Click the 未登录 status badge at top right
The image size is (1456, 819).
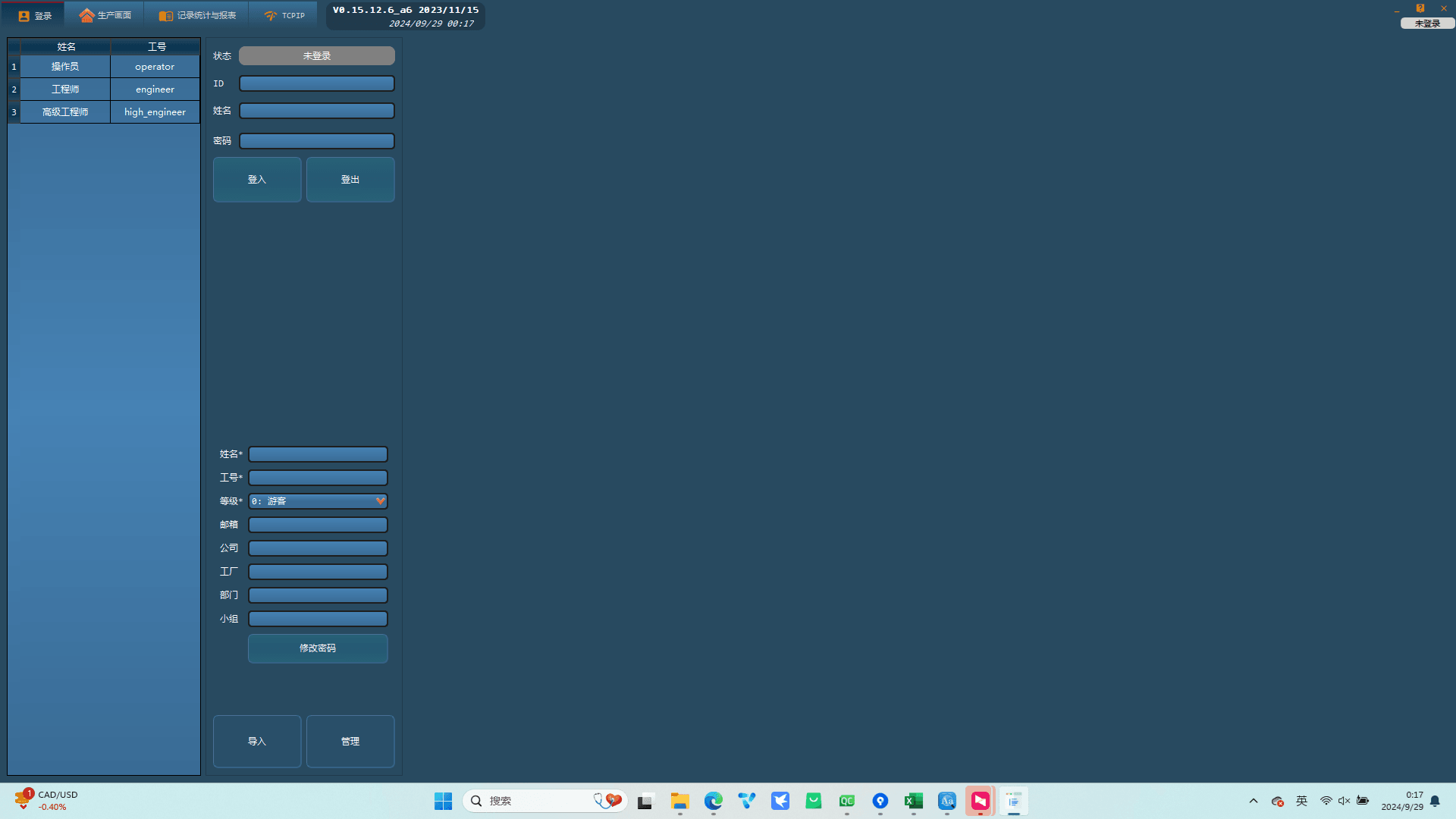[x=1427, y=24]
